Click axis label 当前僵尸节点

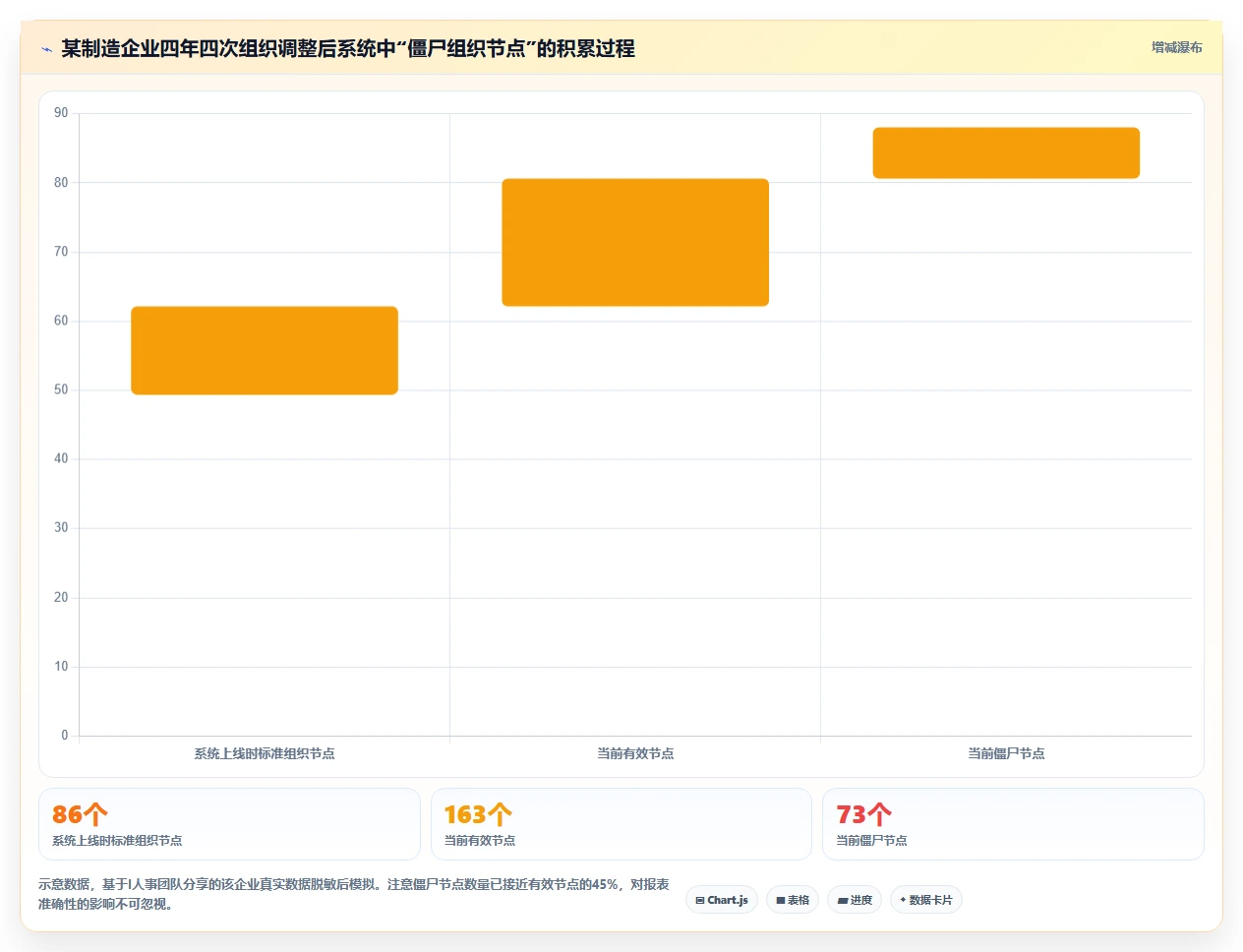point(1006,753)
